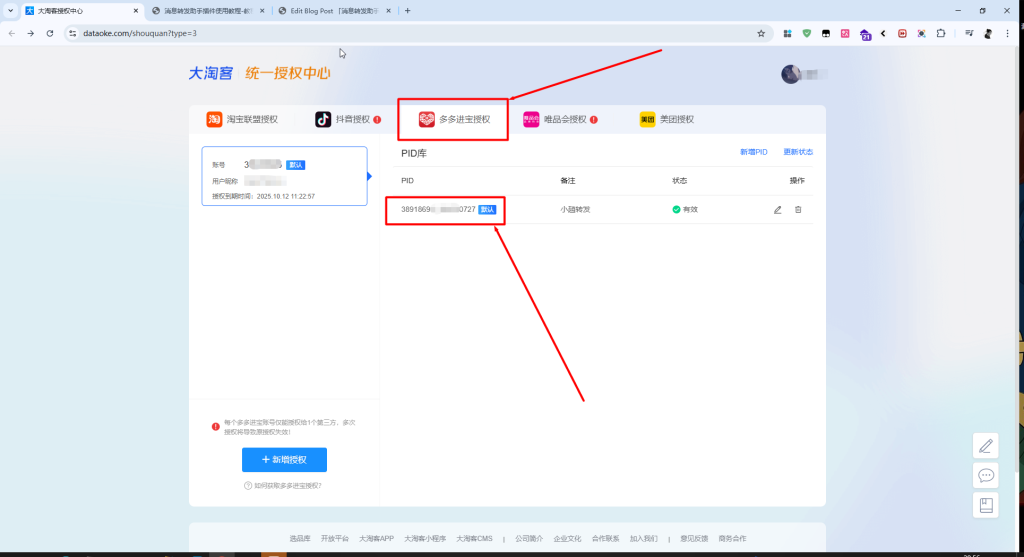1024x557 pixels.
Task: Switch to the second browser tab about 消息转发助手
Action: coord(208,10)
